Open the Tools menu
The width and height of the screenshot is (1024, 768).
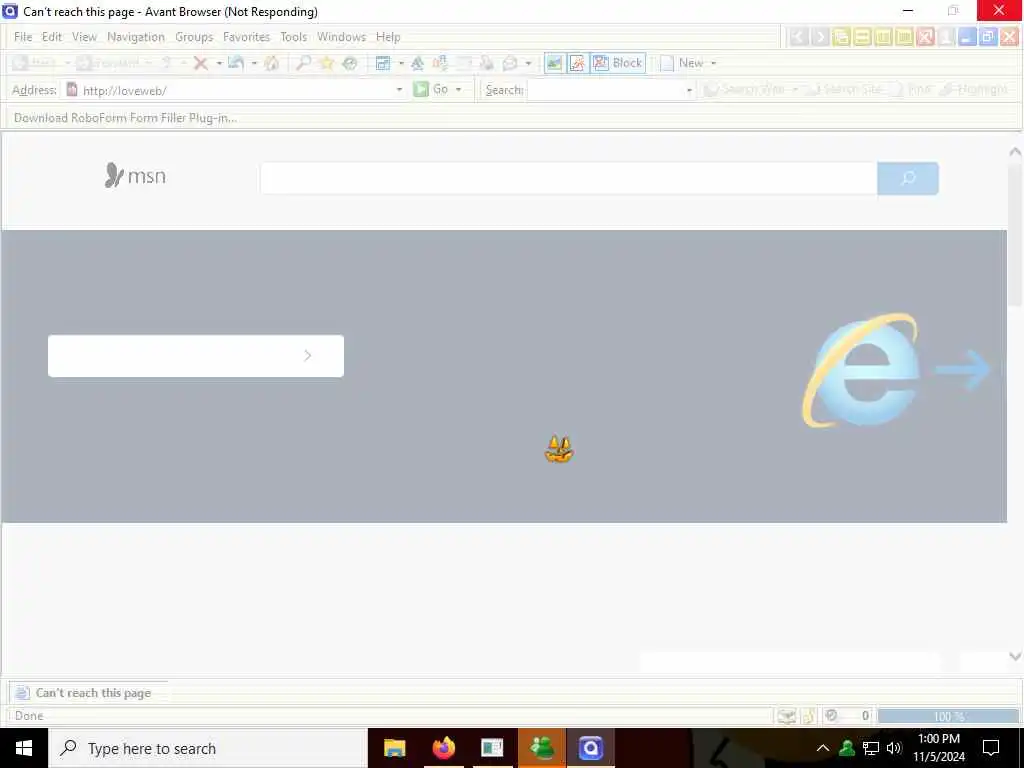pyautogui.click(x=294, y=37)
